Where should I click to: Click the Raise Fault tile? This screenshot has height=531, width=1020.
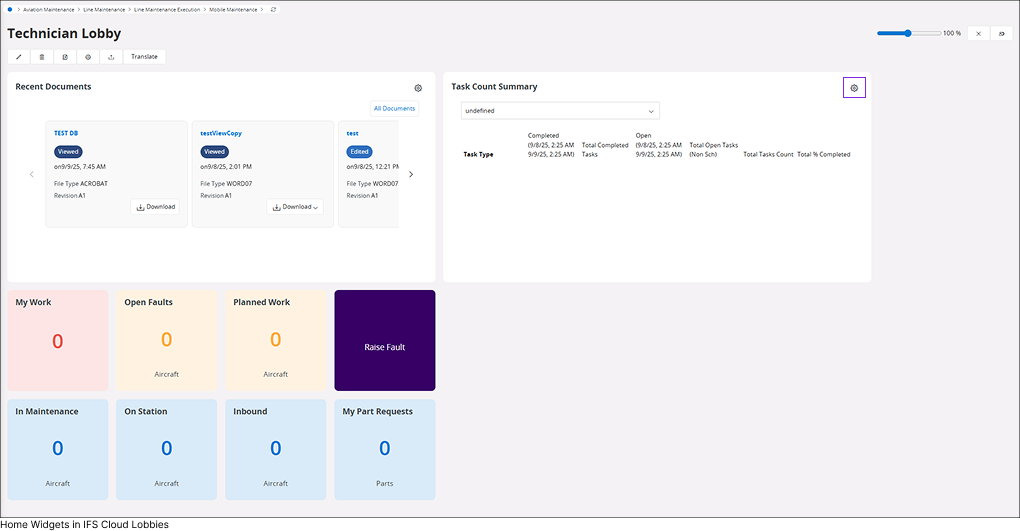pyautogui.click(x=385, y=340)
